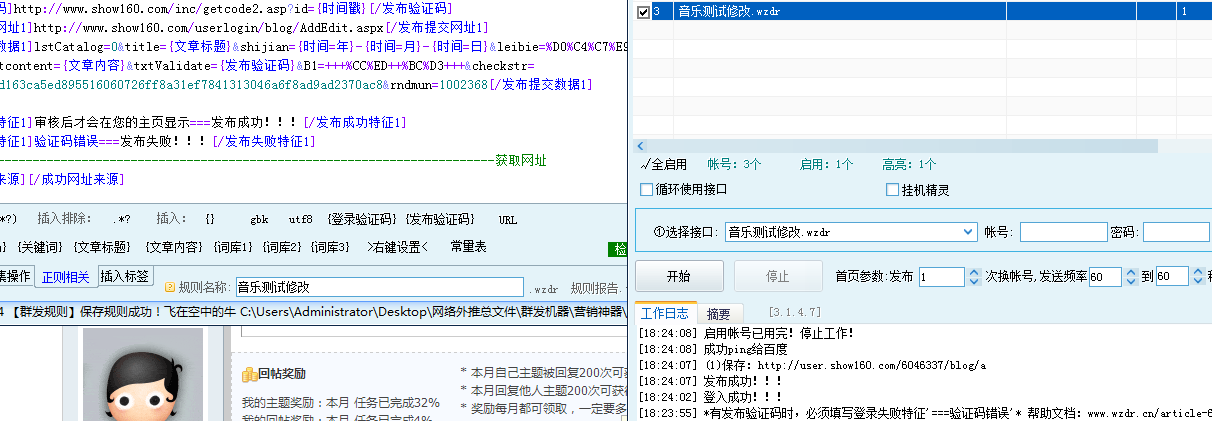The image size is (1212, 421).
Task: Select the 正则相关 tab
Action: [x=65, y=276]
